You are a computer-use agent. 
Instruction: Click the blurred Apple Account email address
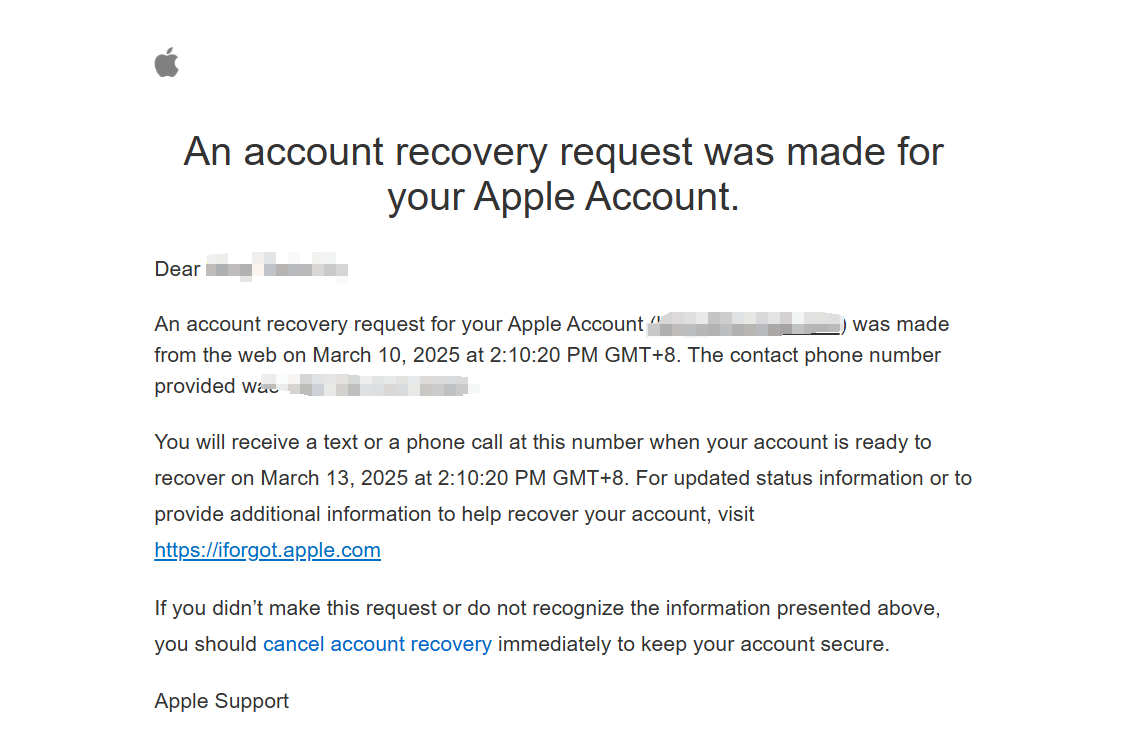point(747,323)
